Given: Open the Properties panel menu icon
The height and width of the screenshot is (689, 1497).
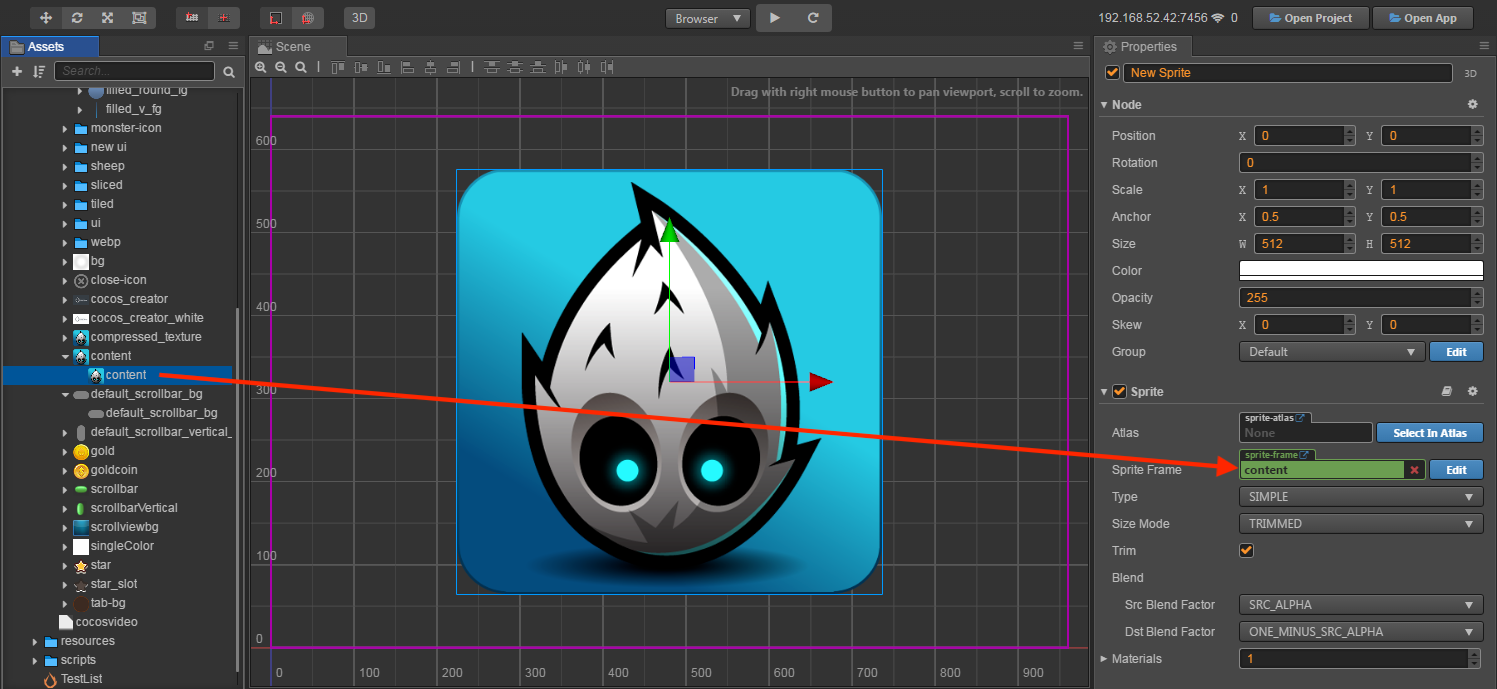Looking at the screenshot, I should click(x=1483, y=46).
